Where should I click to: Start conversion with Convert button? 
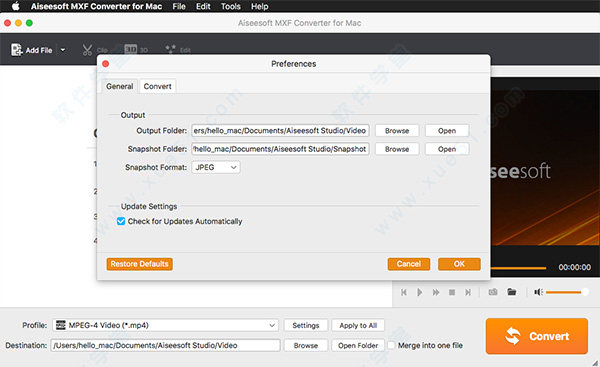(x=537, y=336)
